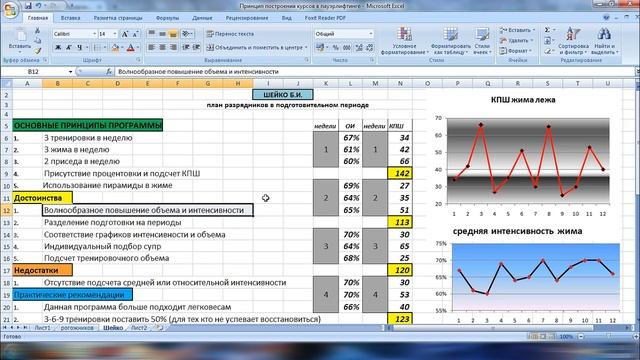Open Сортировка и фильтр menu
Image resolution: width=640 pixels, height=360 pixels.
(573, 41)
